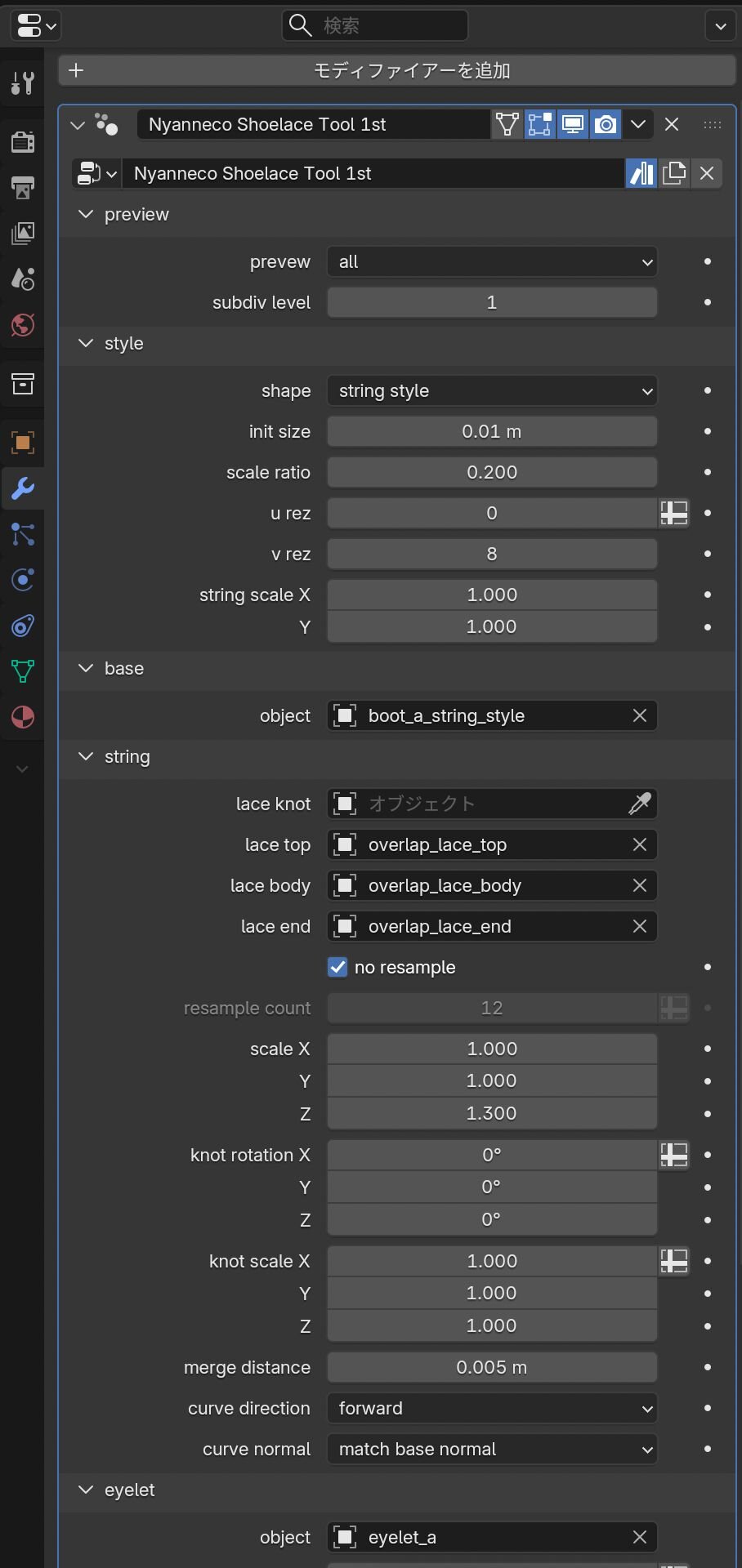Open the Output properties tab
Image resolution: width=742 pixels, height=1568 pixels.
coord(22,188)
